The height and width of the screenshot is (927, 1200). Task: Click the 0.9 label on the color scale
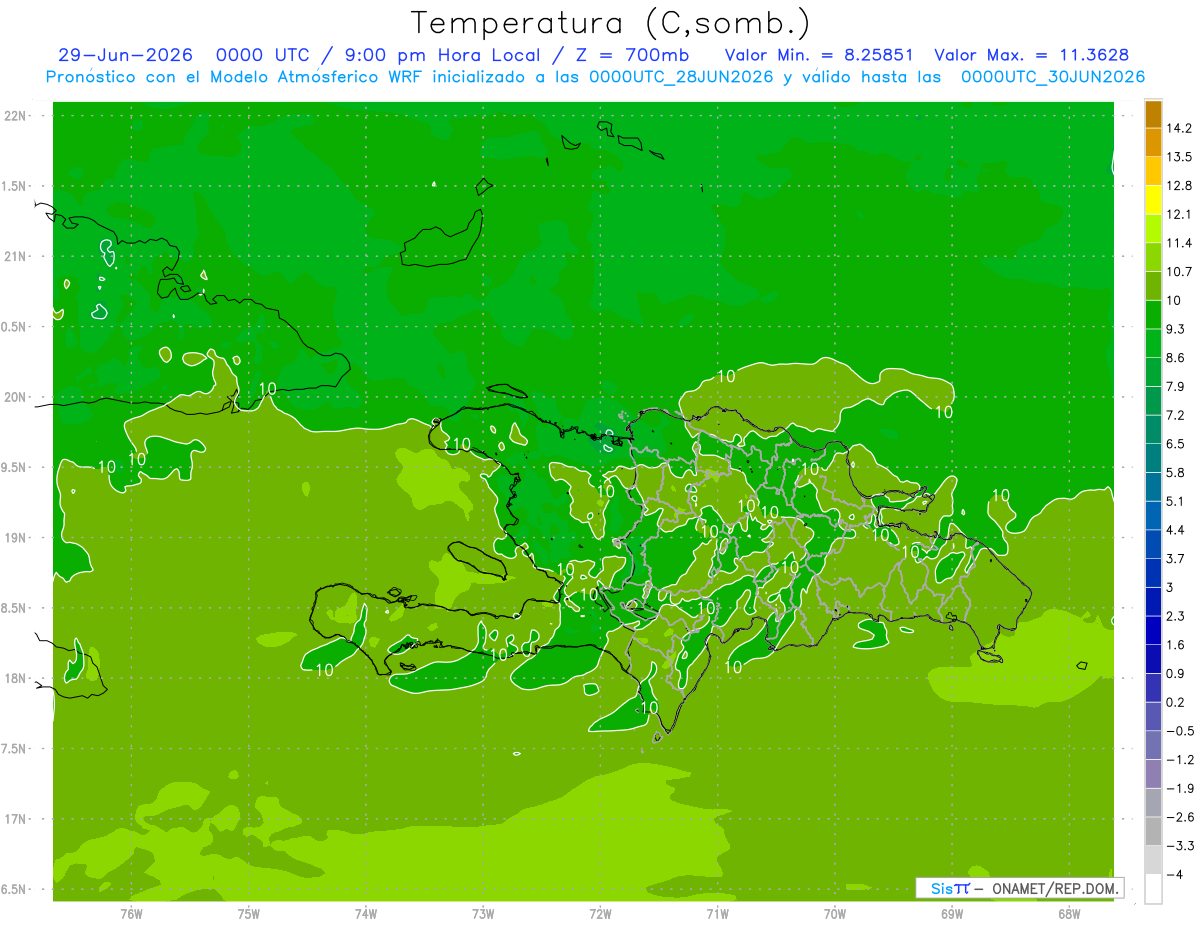click(x=1177, y=674)
